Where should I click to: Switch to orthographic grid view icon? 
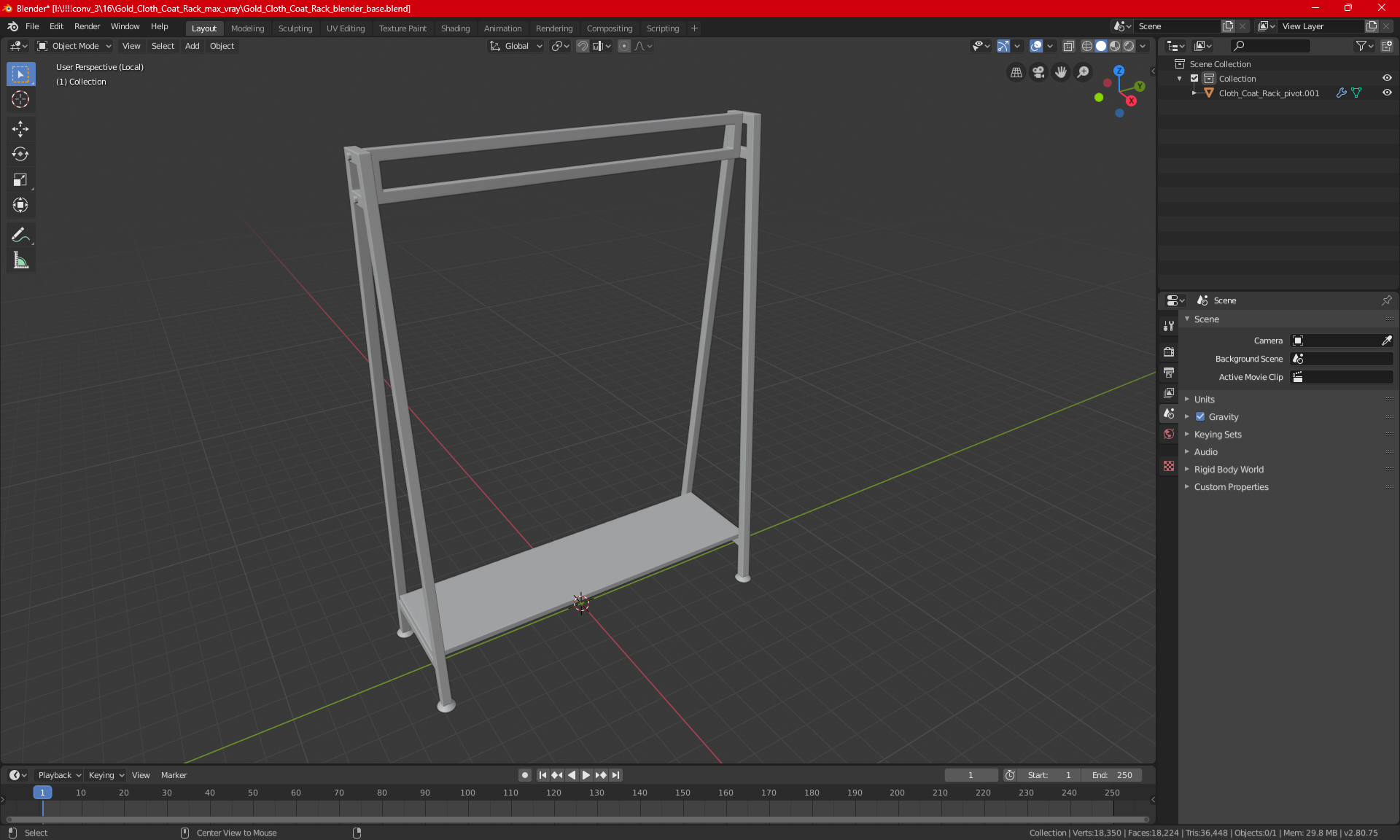(x=1016, y=72)
